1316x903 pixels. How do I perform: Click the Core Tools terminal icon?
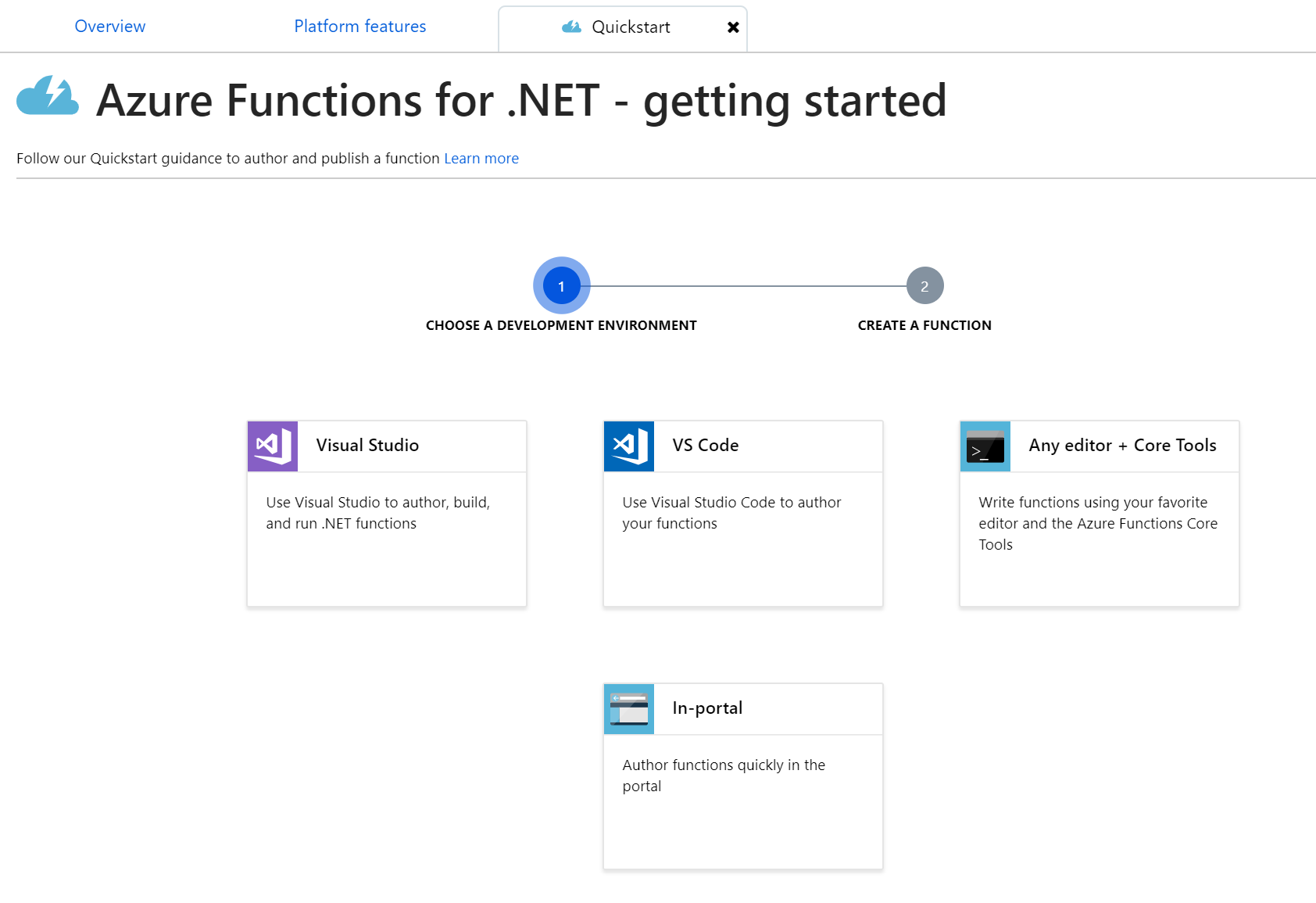[985, 446]
